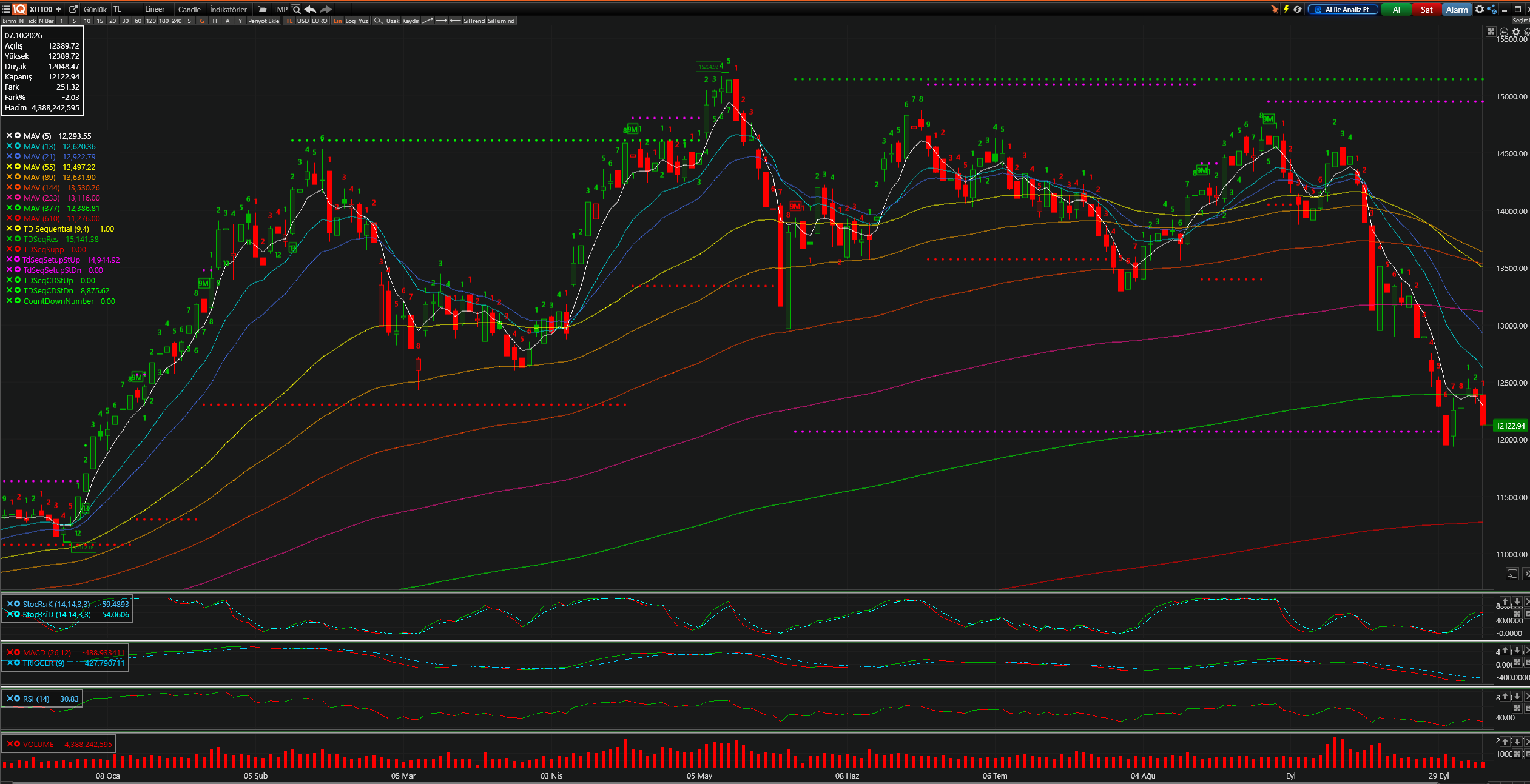Image resolution: width=1530 pixels, height=784 pixels.
Task: Open the Candle chart type dropdown
Action: [189, 9]
